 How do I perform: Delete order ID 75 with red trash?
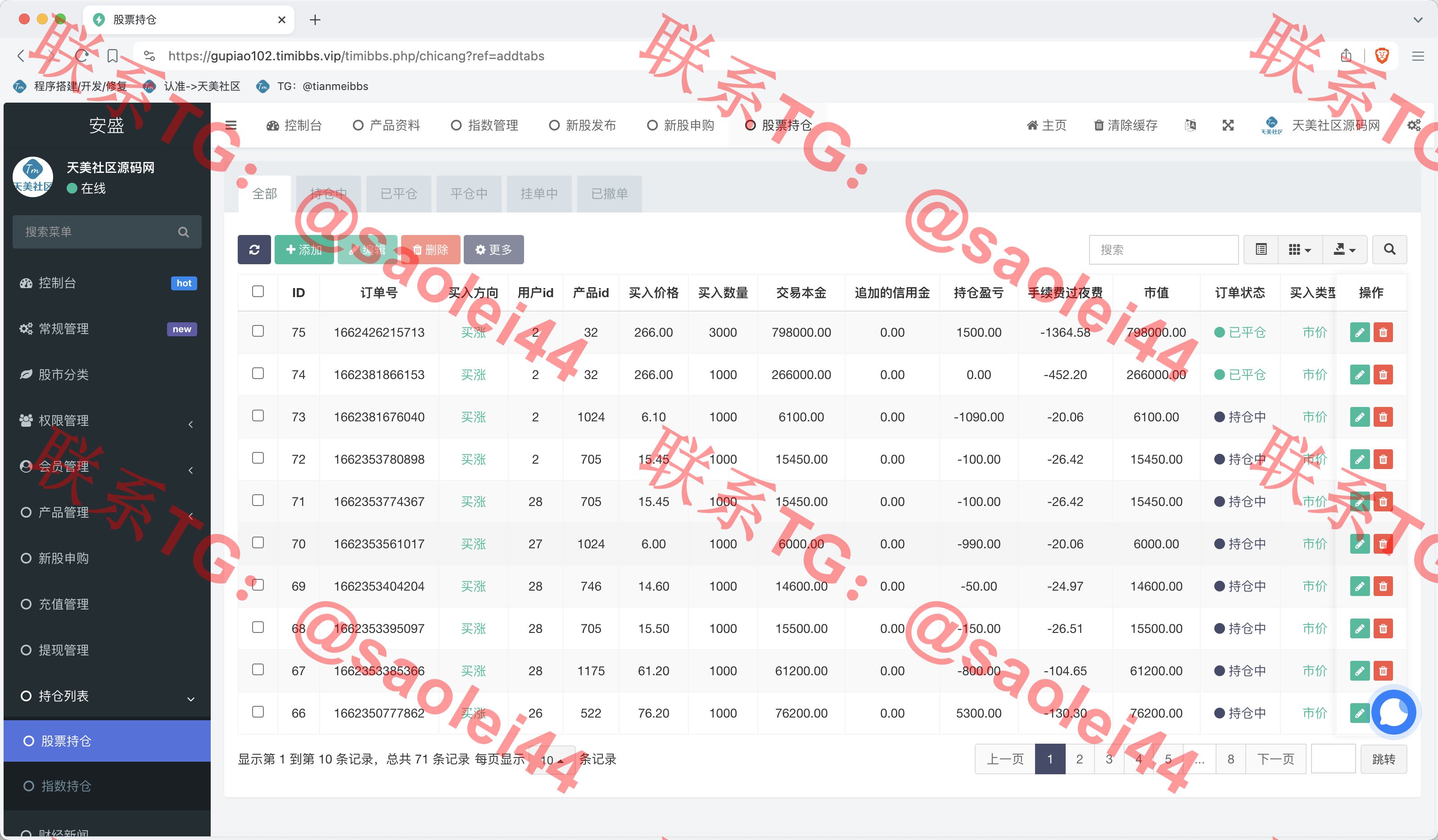click(1383, 332)
